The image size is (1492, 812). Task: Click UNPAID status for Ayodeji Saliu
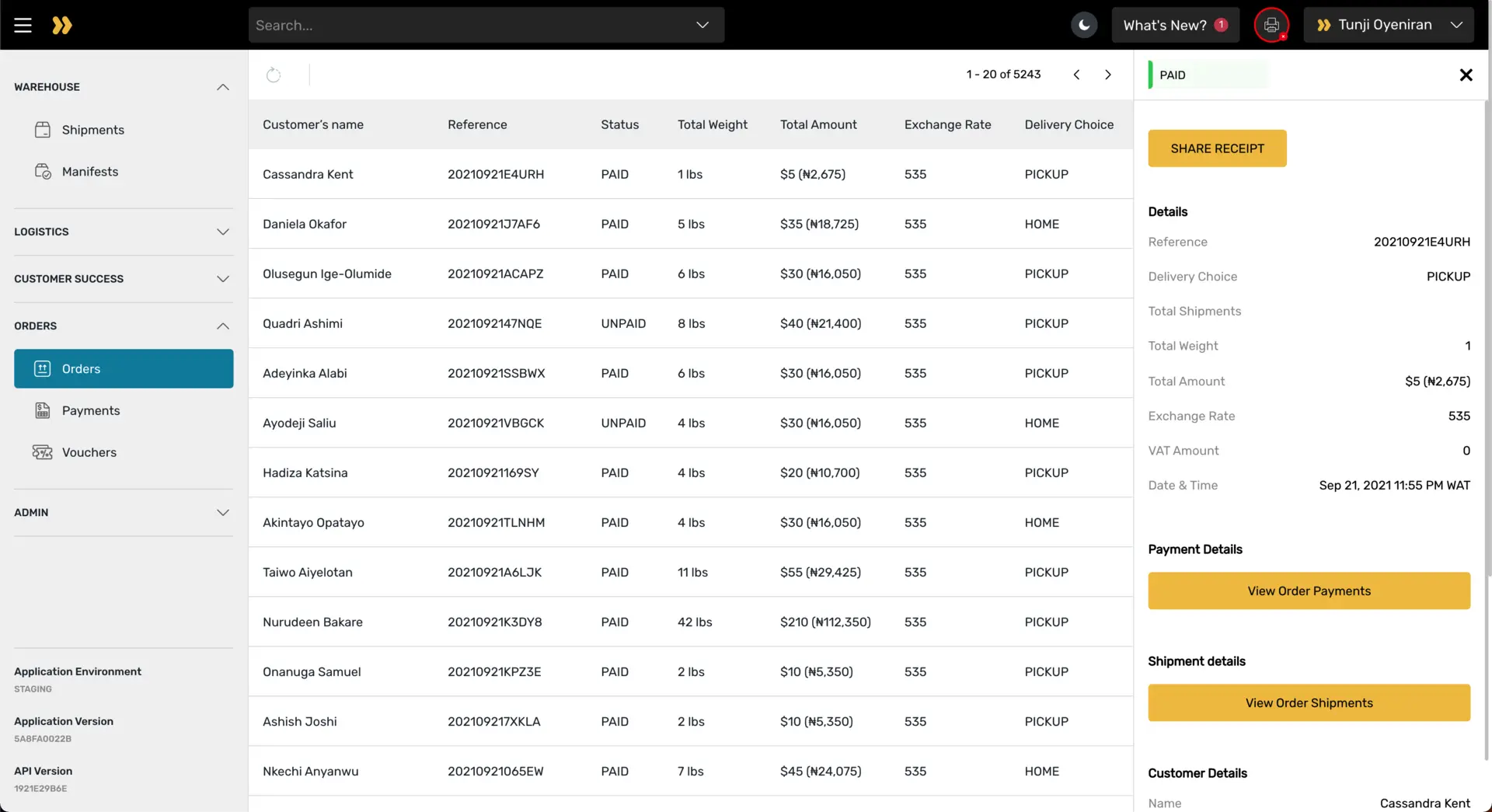click(x=623, y=423)
